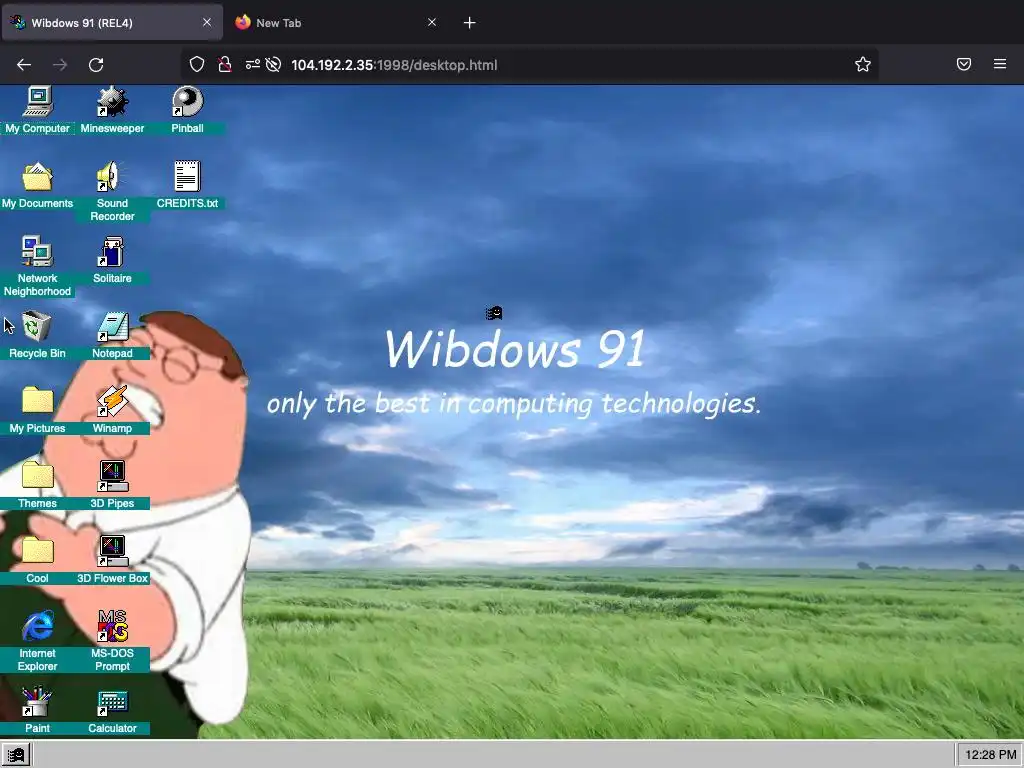Bookmark this page with the star
Viewport: 1024px width, 768px height.
[863, 64]
